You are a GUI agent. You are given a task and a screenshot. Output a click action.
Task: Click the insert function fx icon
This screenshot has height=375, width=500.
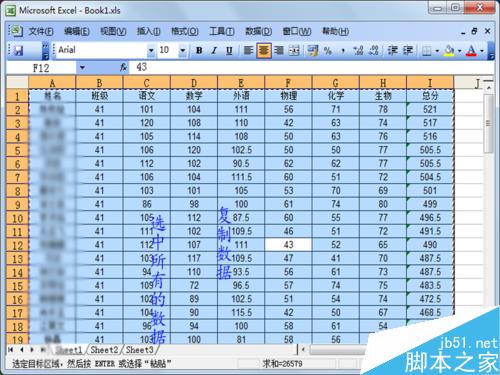tap(123, 68)
